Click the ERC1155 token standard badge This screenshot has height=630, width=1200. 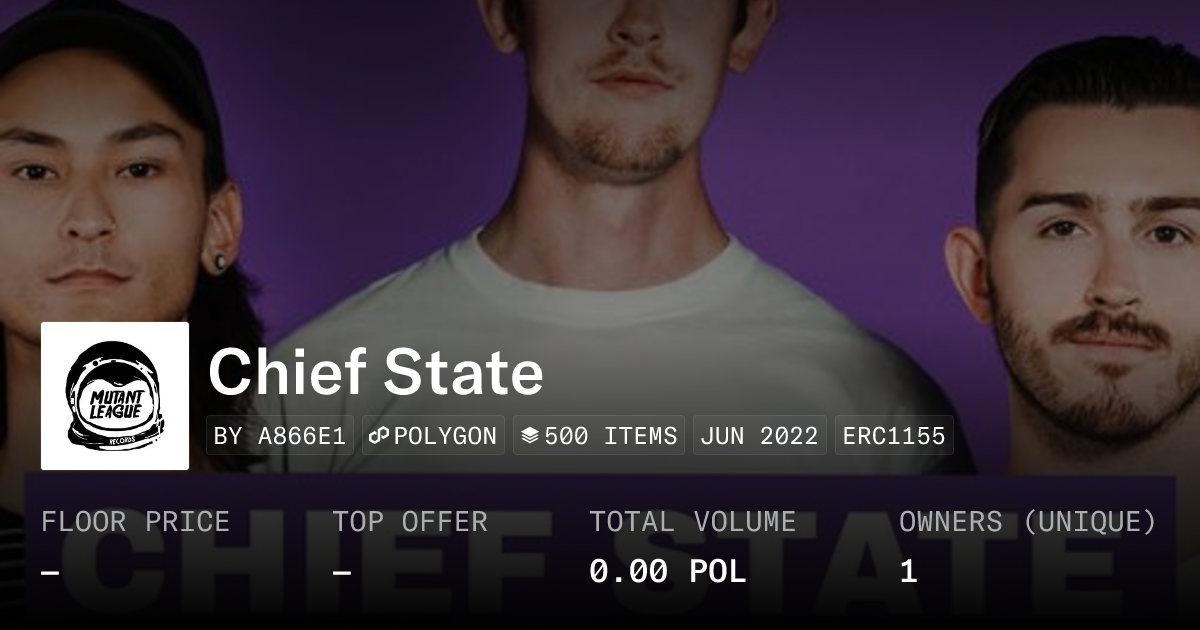pos(894,436)
